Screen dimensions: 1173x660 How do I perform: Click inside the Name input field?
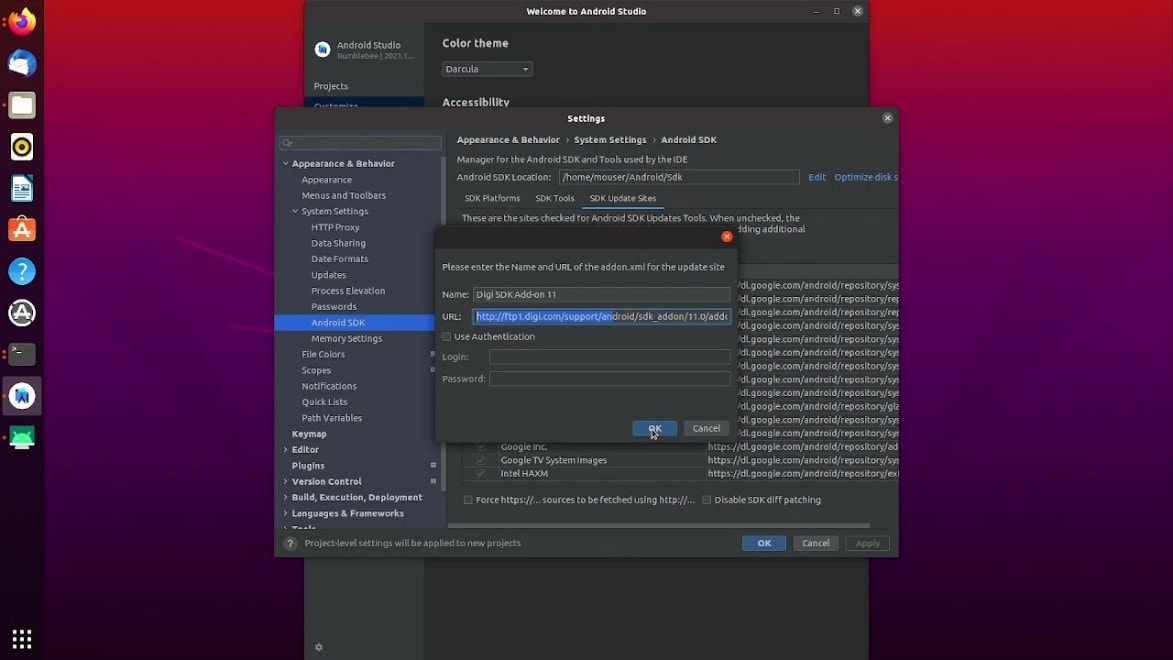(x=601, y=295)
